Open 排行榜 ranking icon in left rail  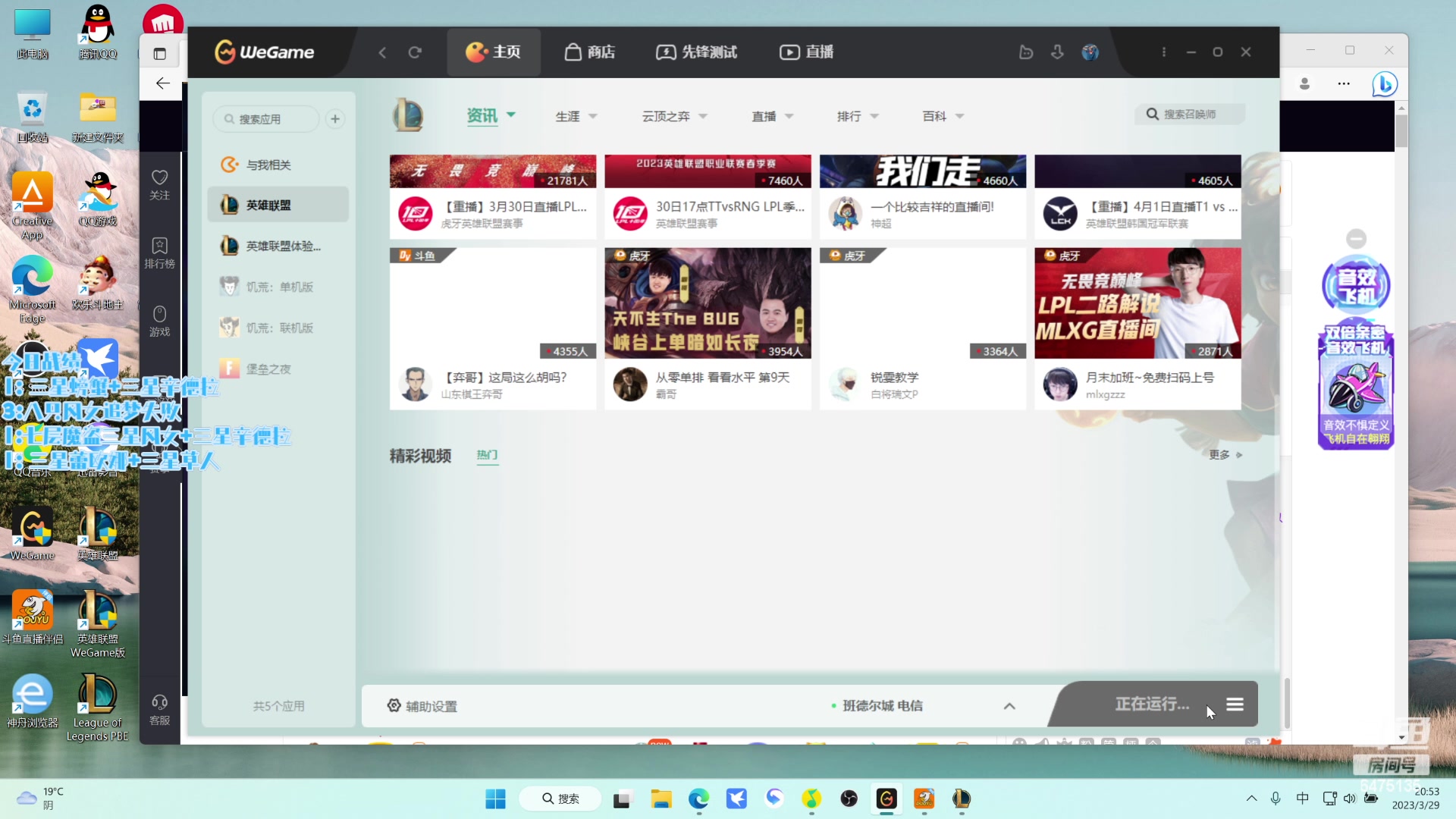pos(159,253)
